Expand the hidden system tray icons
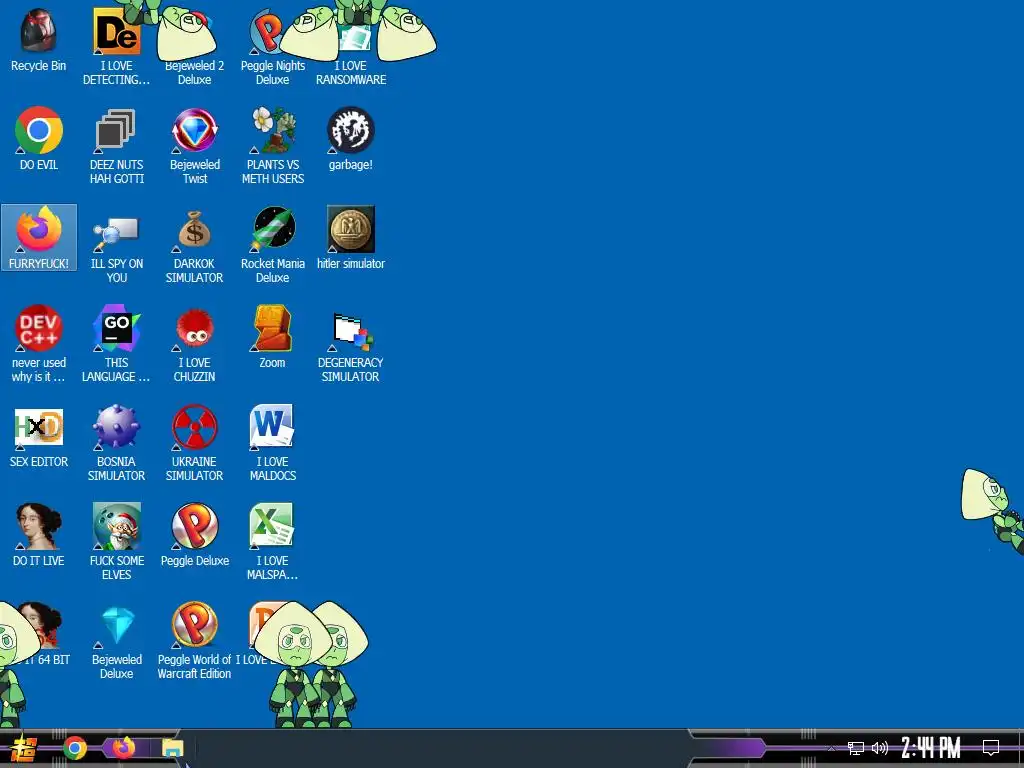Viewport: 1024px width, 768px height. (831, 748)
